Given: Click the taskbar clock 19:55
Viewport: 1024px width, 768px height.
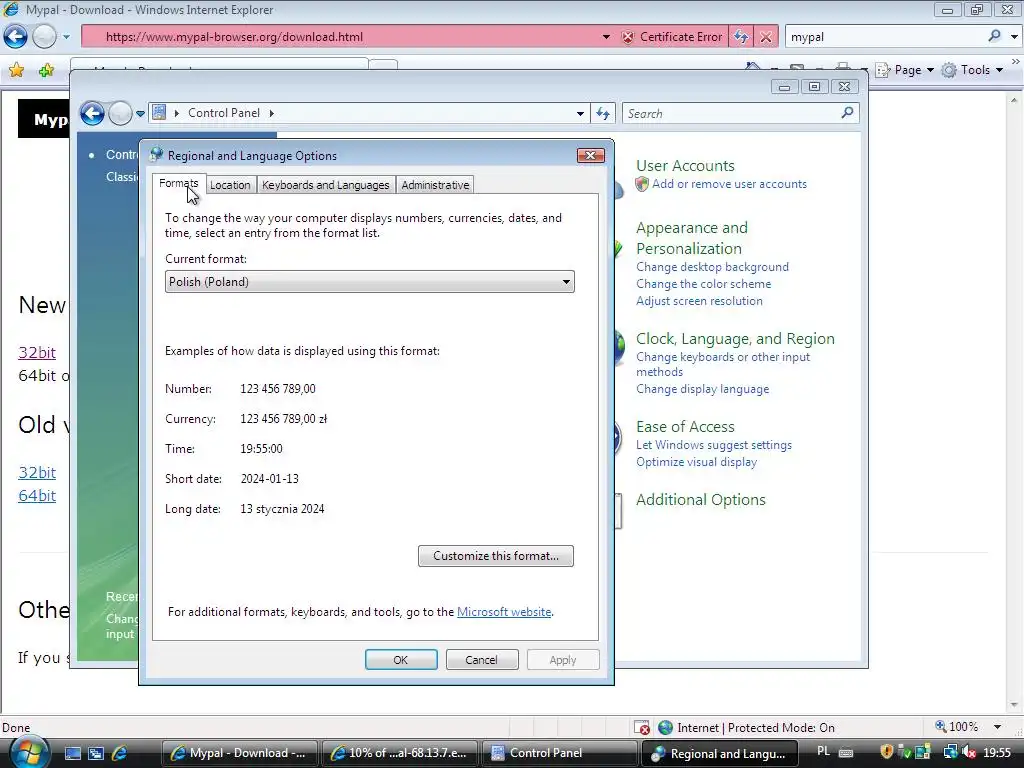Looking at the screenshot, I should click(x=997, y=753).
